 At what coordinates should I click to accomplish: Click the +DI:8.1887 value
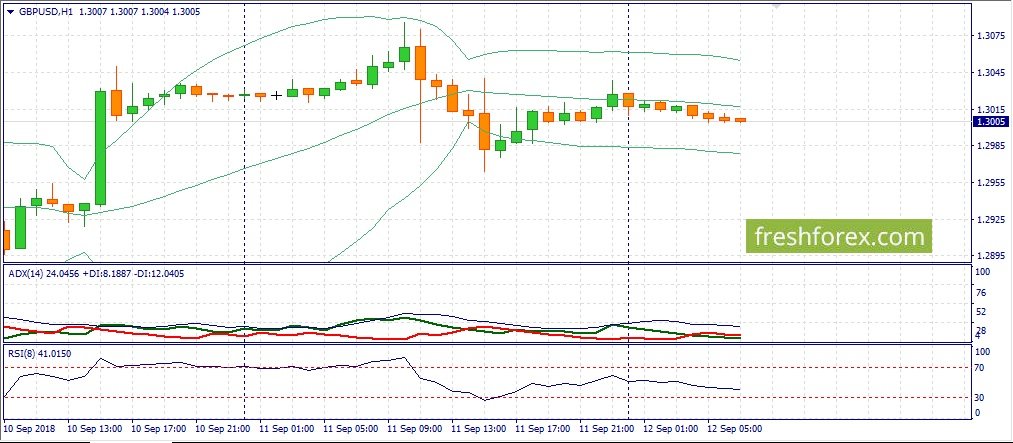[105, 274]
